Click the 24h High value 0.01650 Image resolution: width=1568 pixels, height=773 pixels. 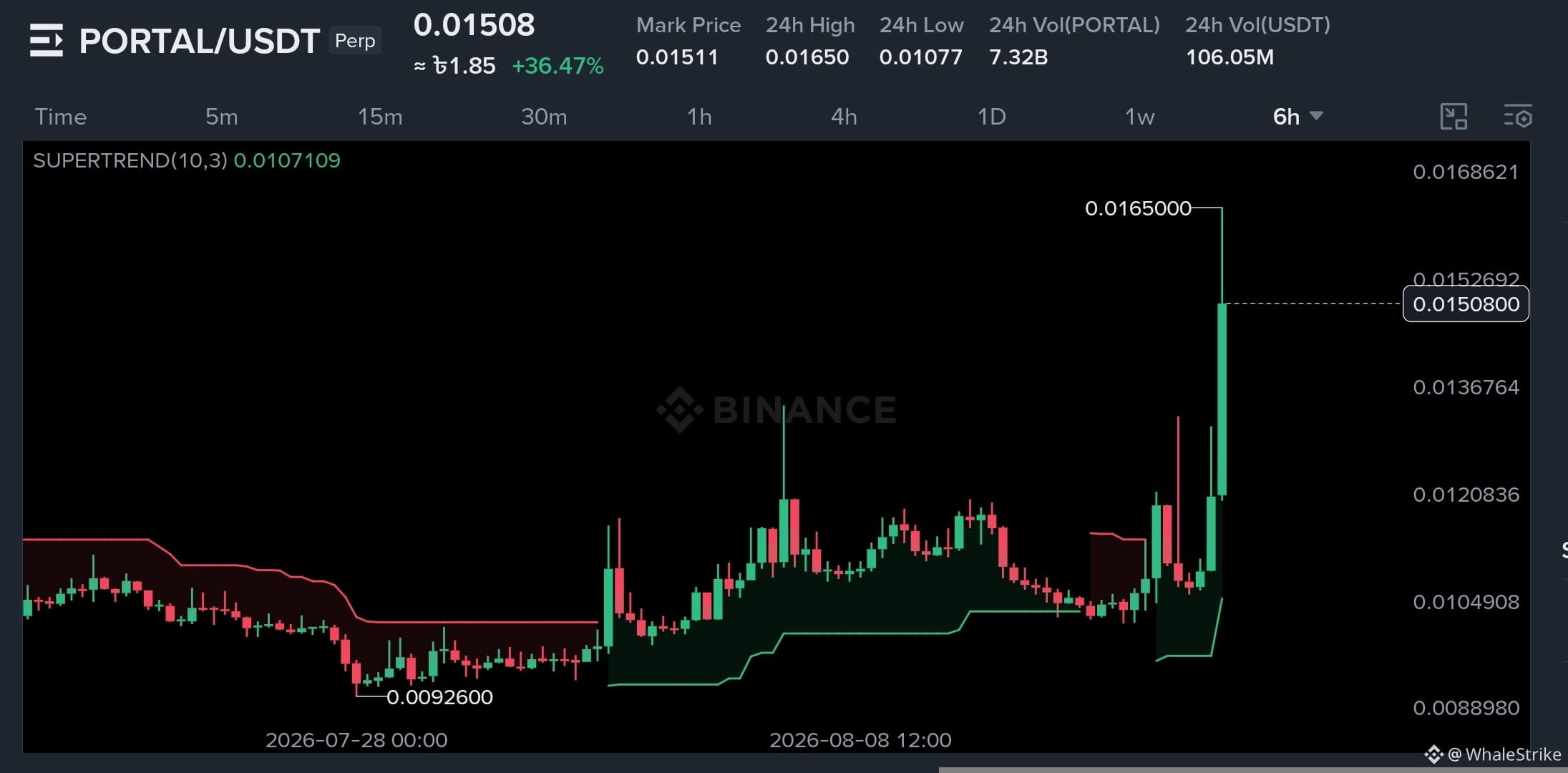tap(807, 57)
